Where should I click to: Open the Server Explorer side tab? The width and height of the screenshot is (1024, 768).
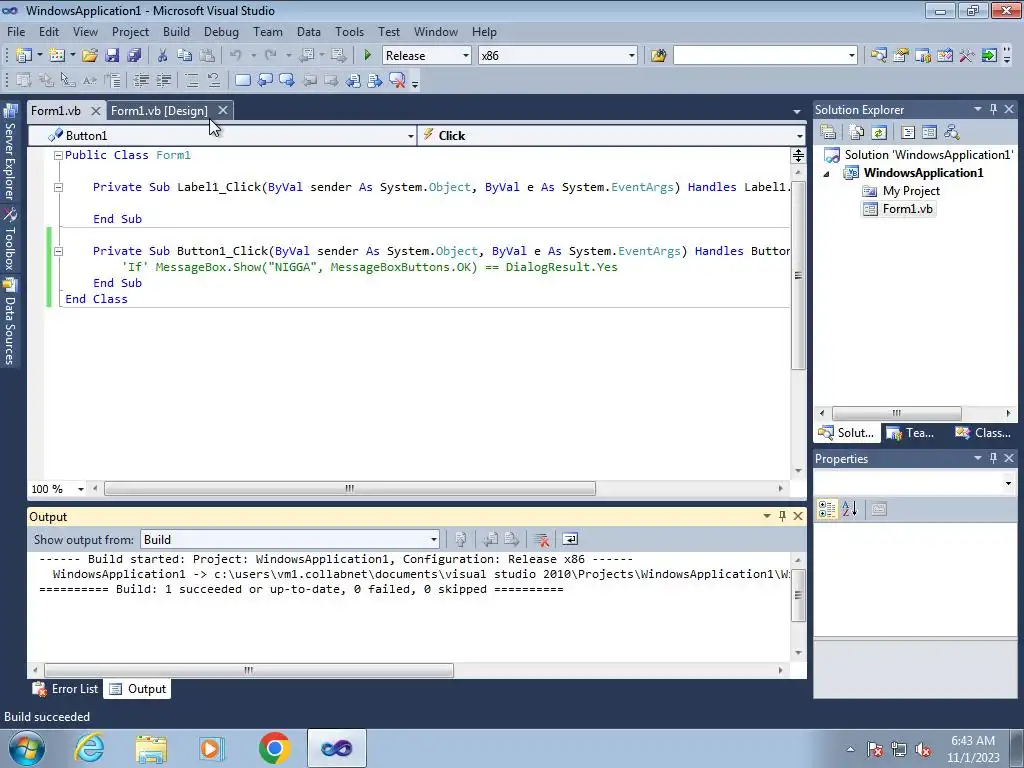point(10,153)
